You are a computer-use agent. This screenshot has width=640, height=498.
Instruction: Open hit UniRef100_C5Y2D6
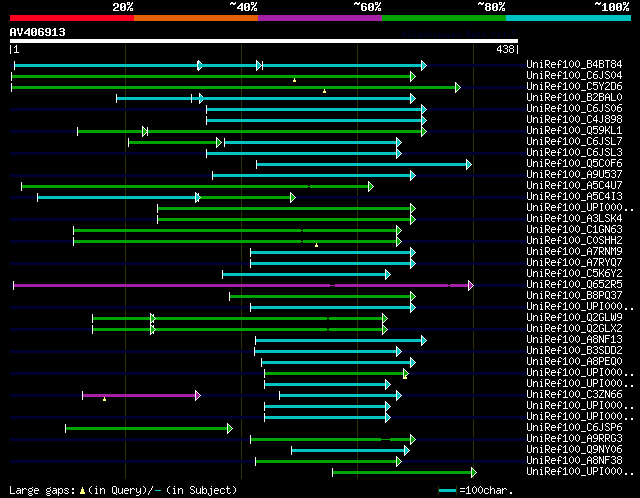point(574,86)
